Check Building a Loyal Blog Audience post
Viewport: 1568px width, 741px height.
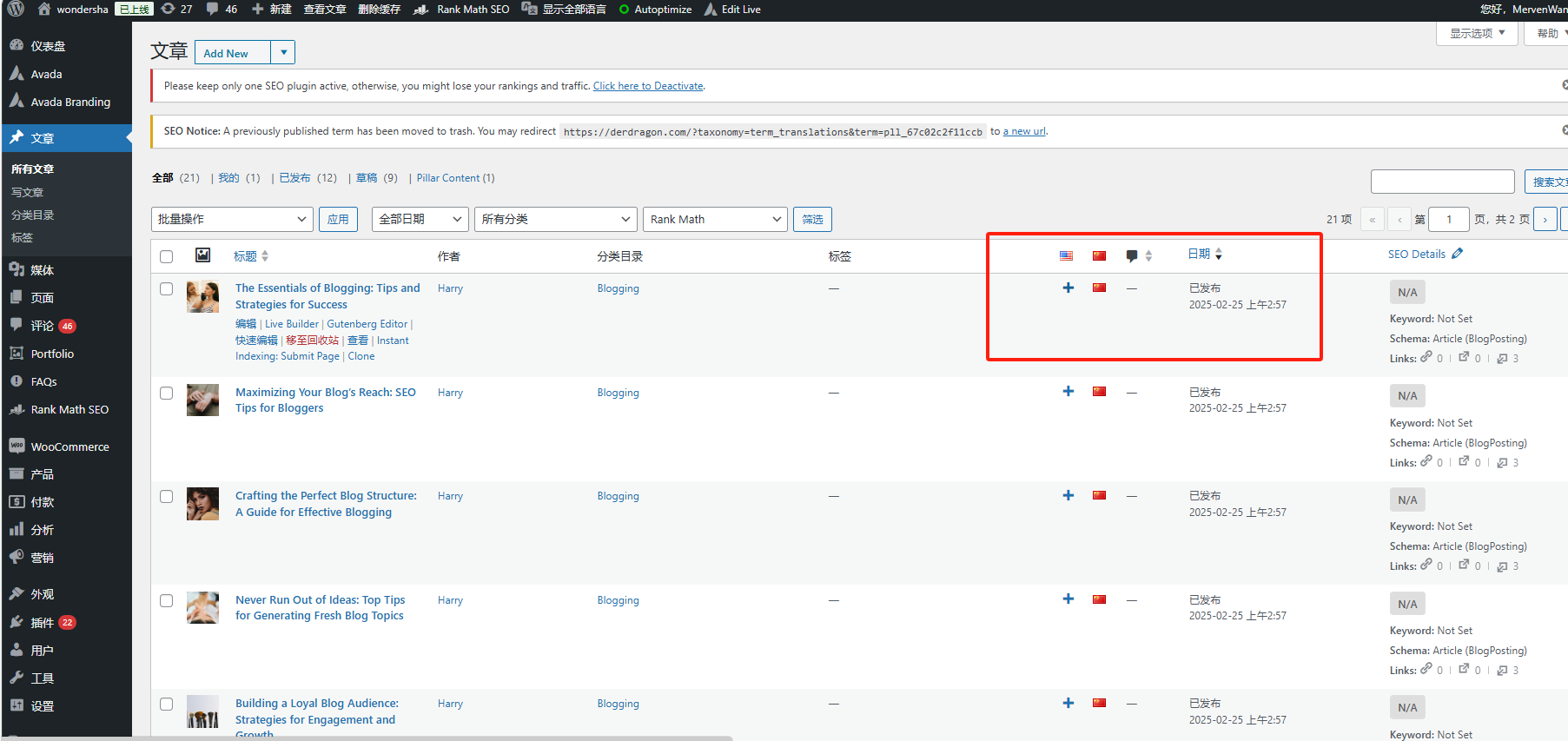point(167,705)
